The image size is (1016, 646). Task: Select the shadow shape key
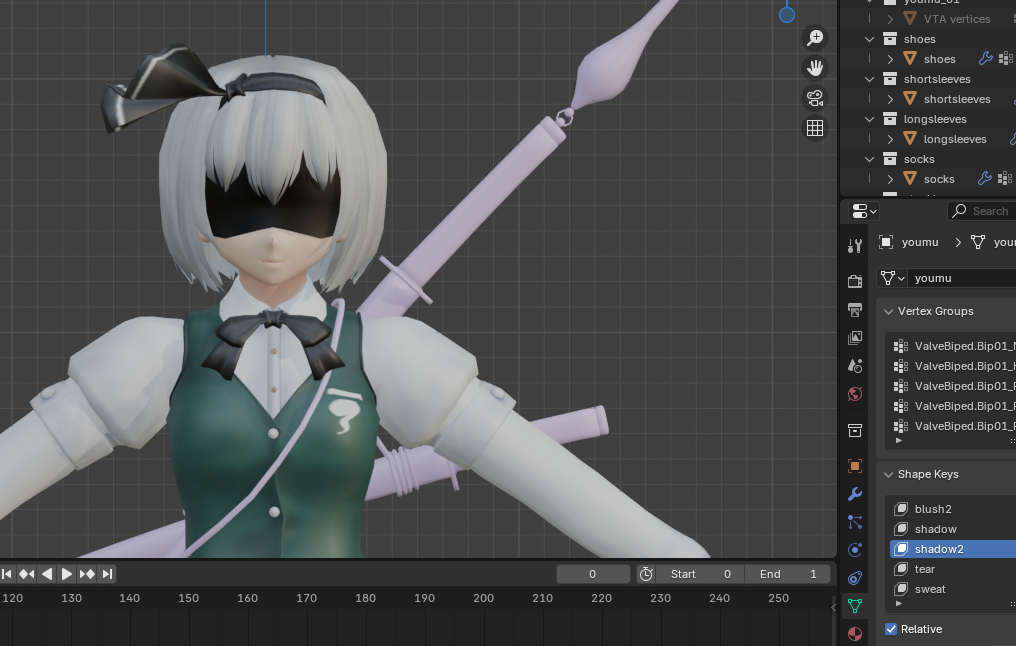pyautogui.click(x=935, y=529)
